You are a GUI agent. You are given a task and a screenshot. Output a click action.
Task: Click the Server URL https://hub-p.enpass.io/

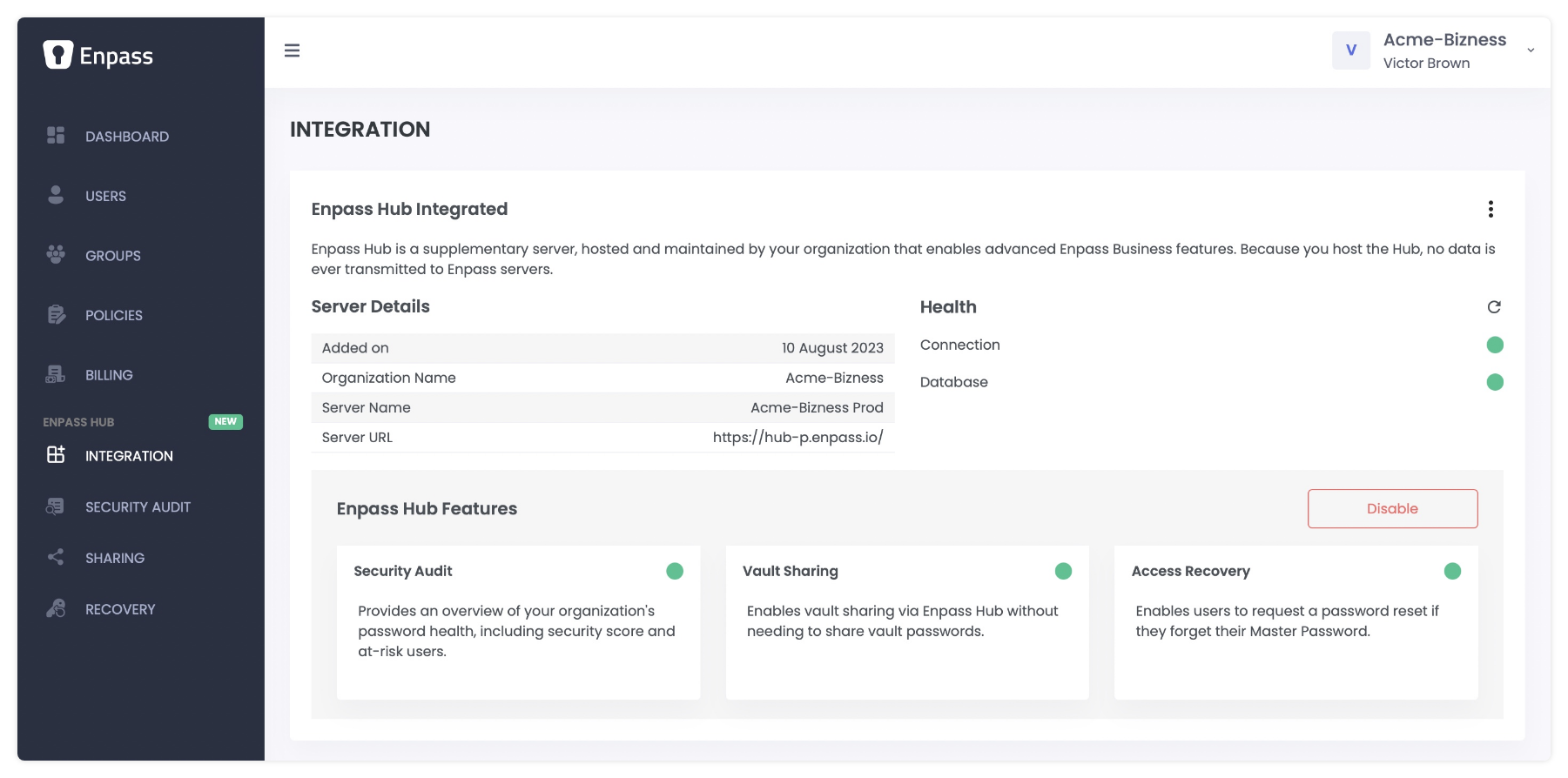(x=797, y=437)
